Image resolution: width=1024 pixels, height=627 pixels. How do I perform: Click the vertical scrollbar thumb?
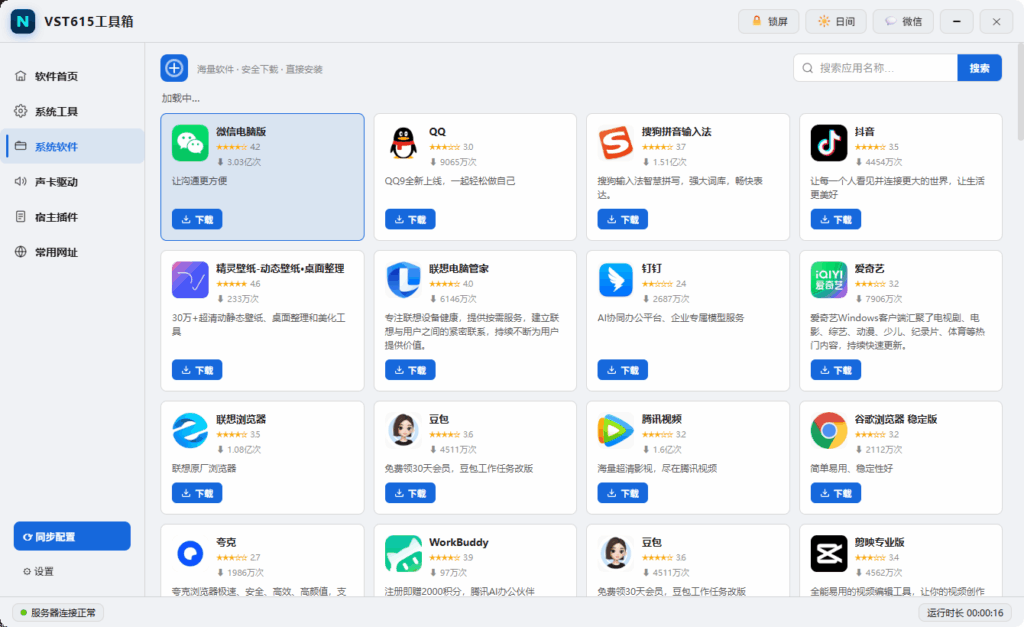point(1021,93)
